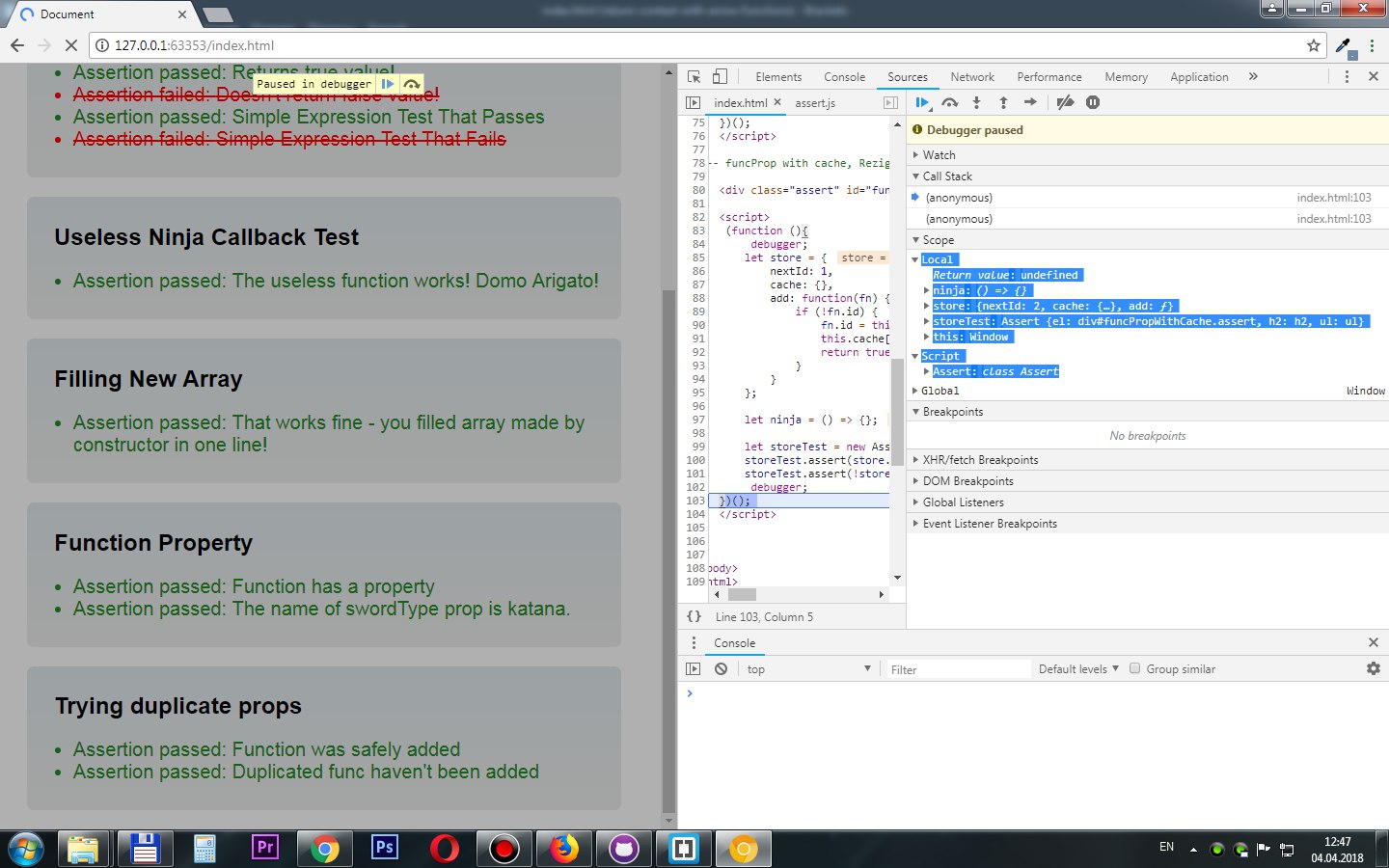Hide the debugger sidebar pane icon
Image resolution: width=1389 pixels, height=868 pixels.
click(890, 102)
